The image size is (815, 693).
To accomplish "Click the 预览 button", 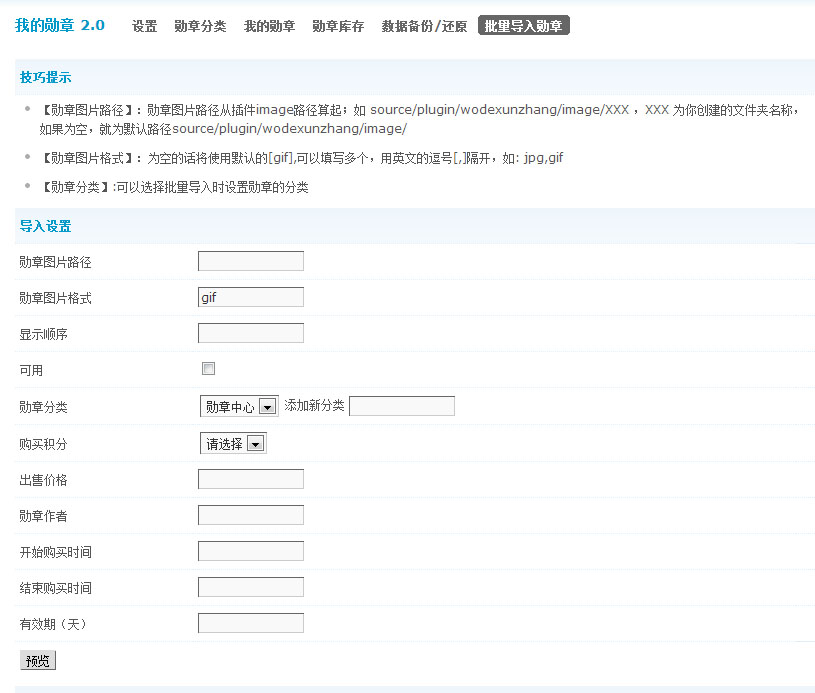I will click(x=37, y=660).
